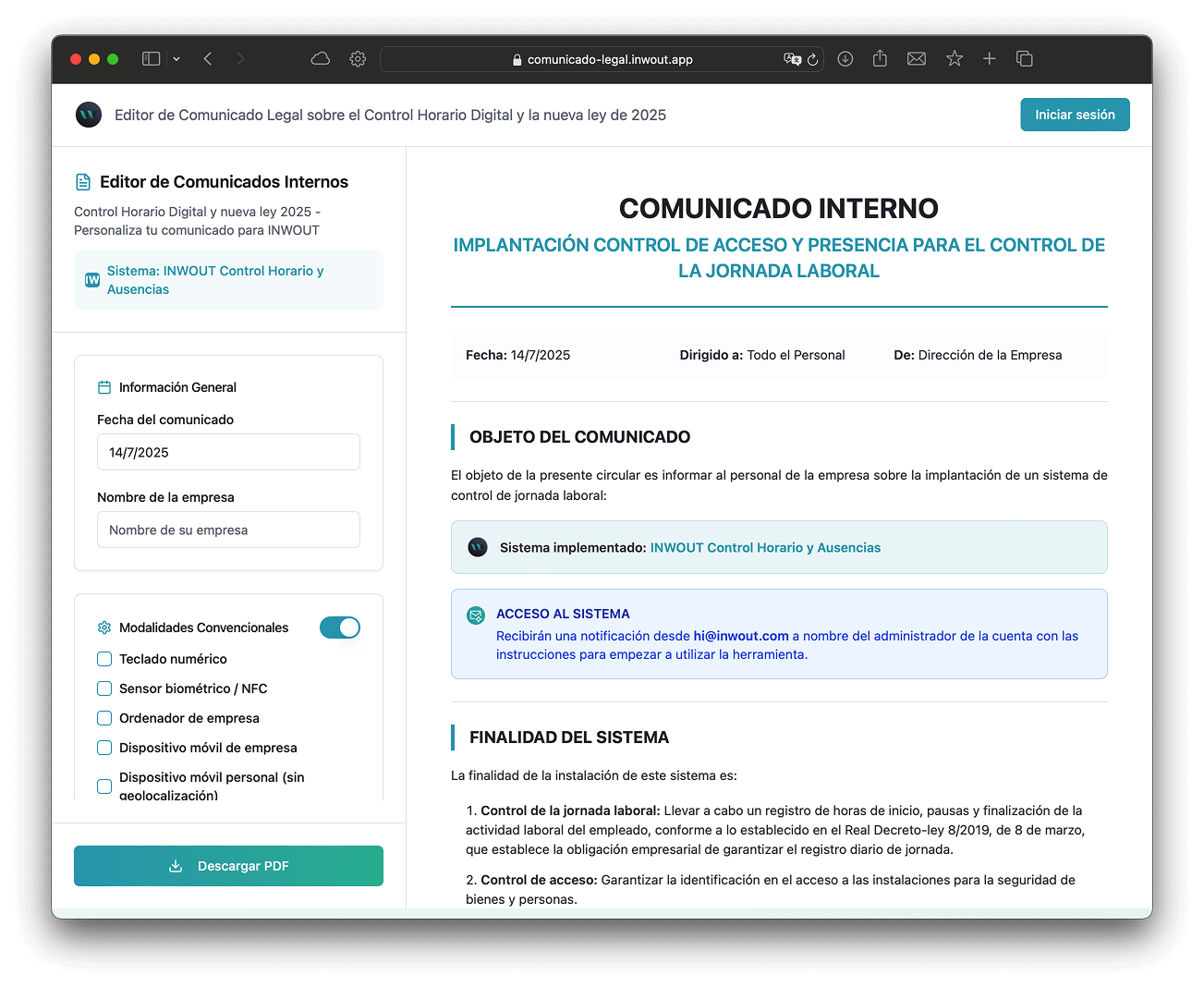This screenshot has width=1204, height=987.
Task: Focus the Nombre de su empresa input
Action: click(x=228, y=530)
